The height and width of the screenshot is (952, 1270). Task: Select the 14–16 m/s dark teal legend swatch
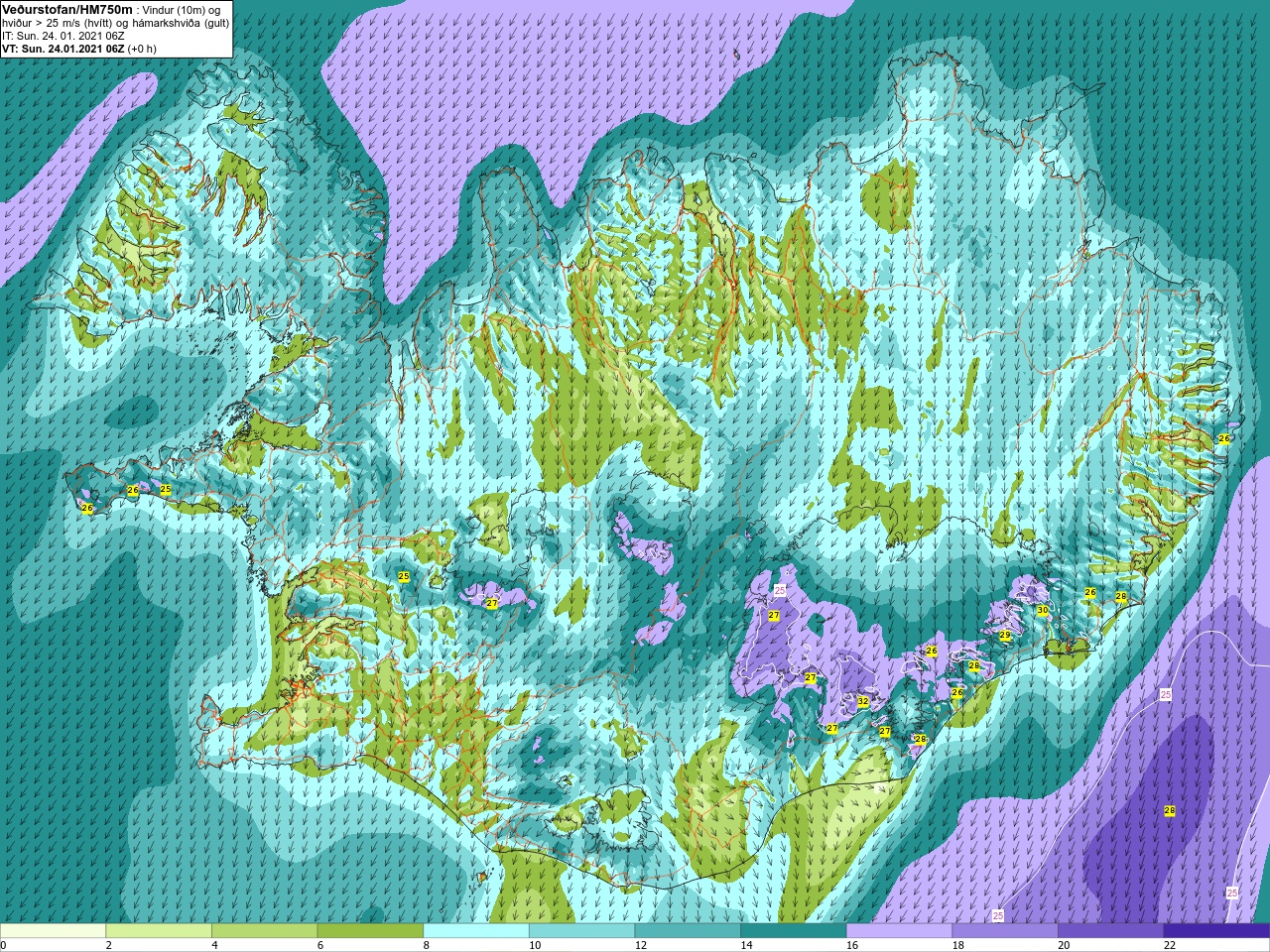(793, 931)
